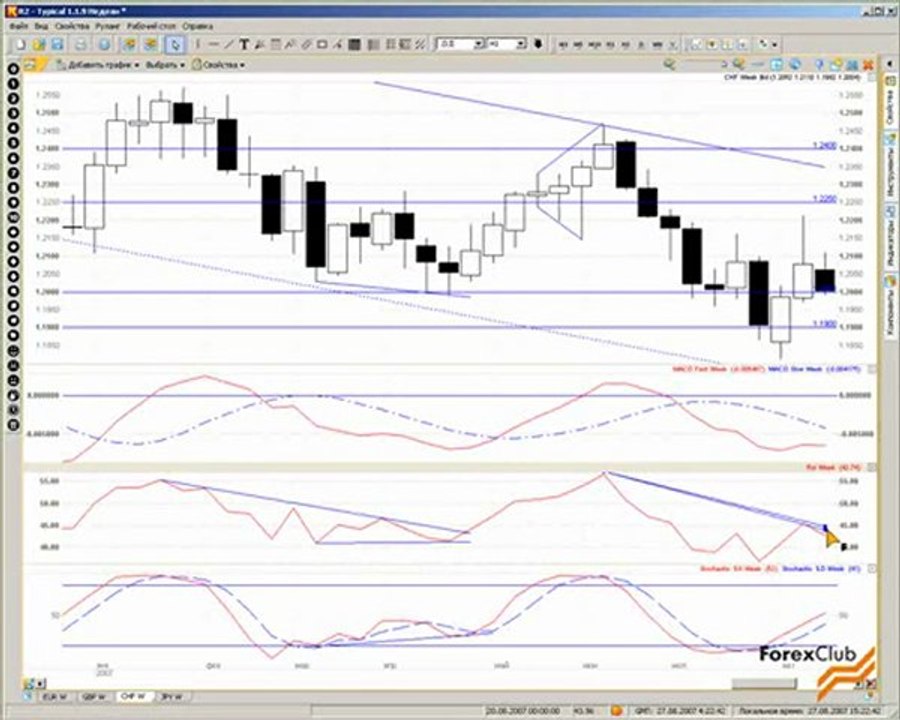900x720 pixels.
Task: Click the bottom round button in left strip
Action: point(13,425)
